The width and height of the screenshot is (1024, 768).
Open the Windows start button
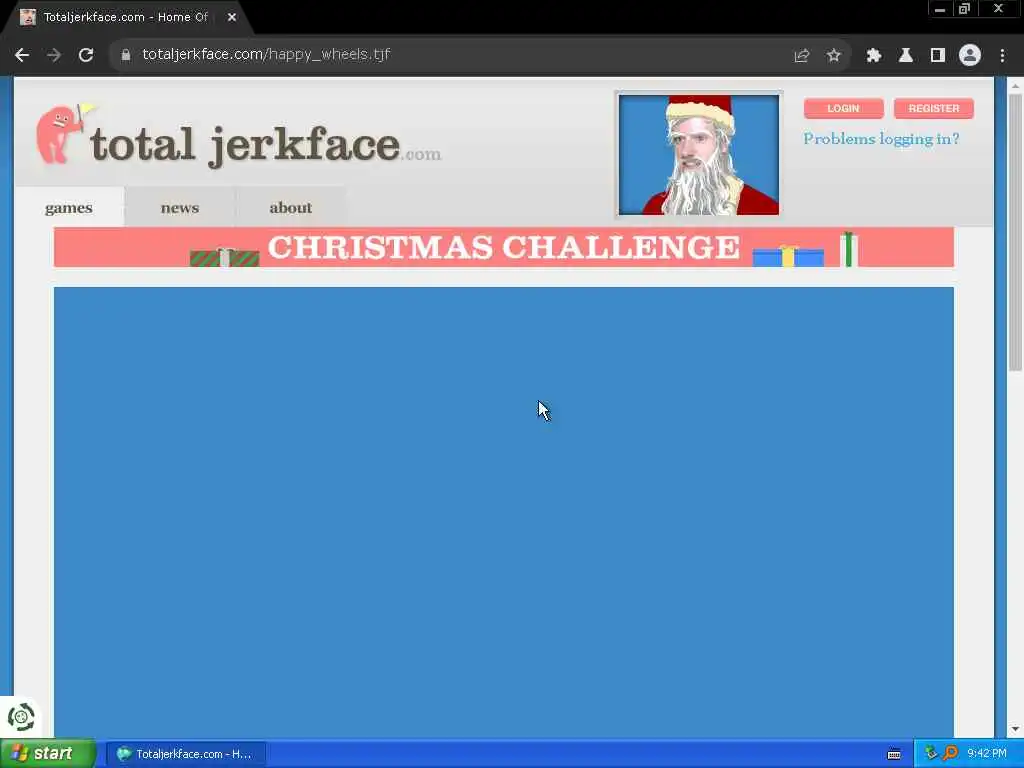48,754
